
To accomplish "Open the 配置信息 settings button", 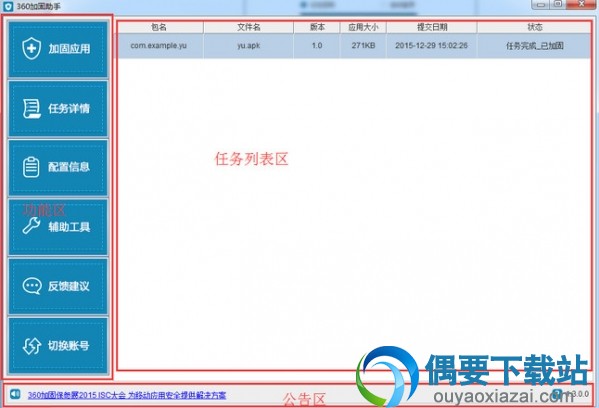I will tap(58, 167).
